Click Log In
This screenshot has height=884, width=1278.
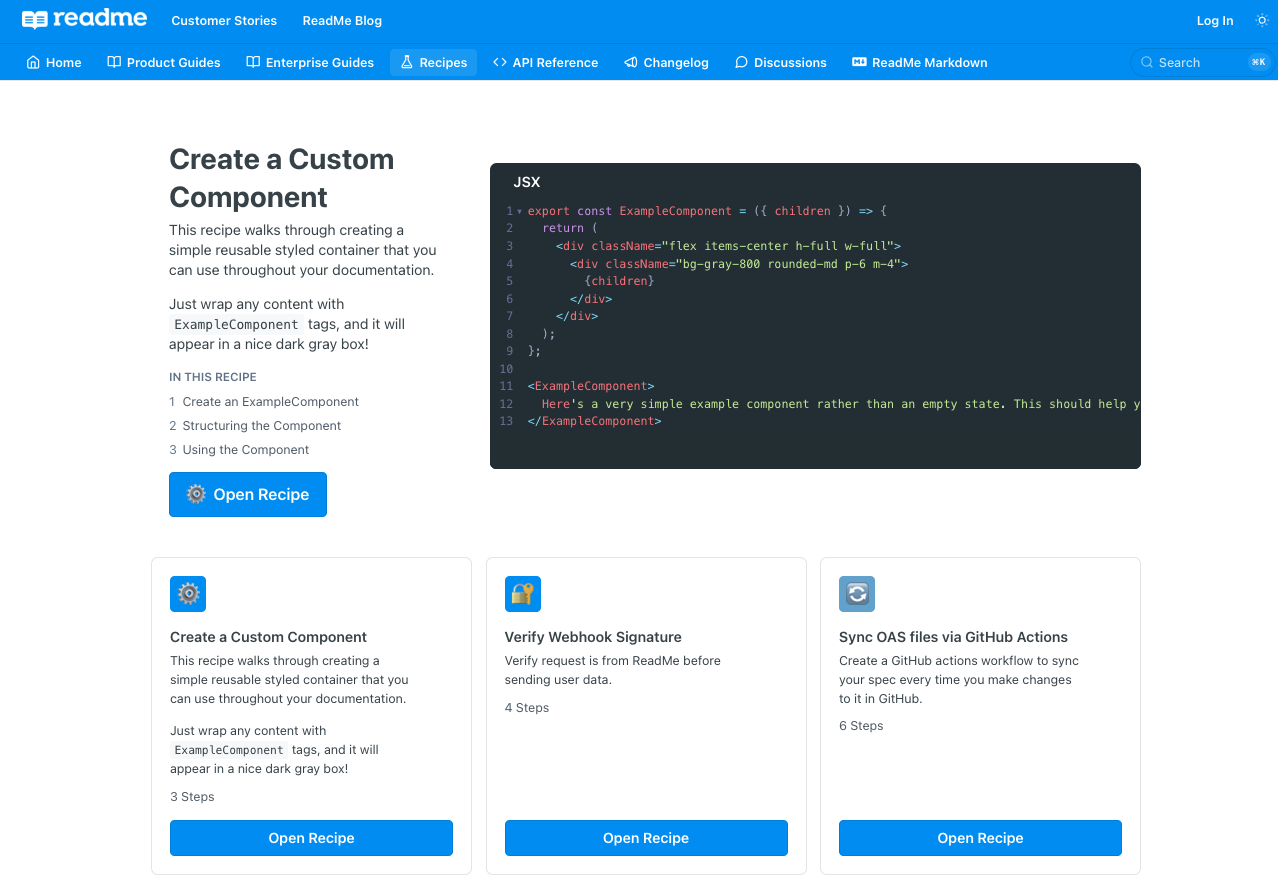(1215, 20)
